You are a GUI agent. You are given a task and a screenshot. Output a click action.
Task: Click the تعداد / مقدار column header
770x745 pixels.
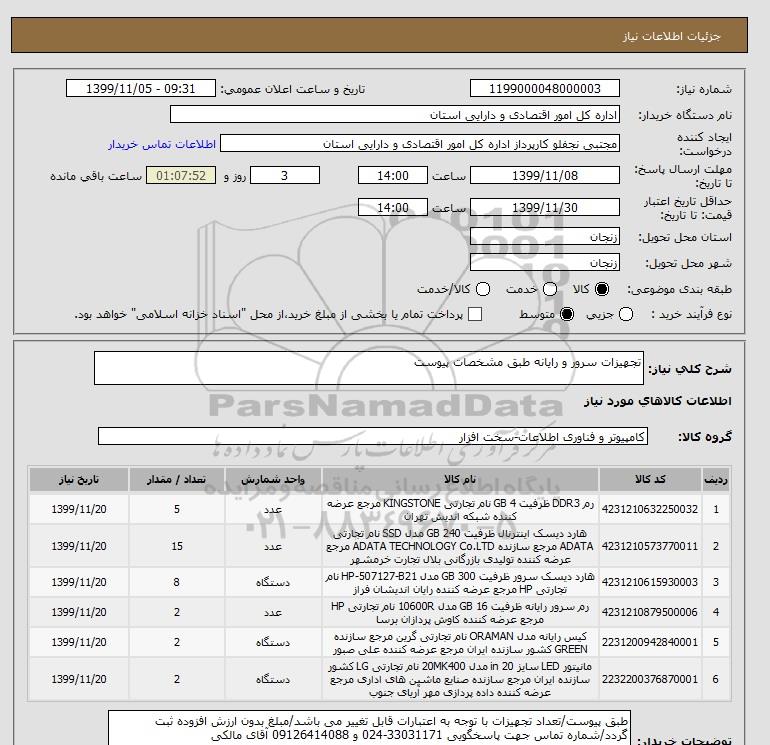[177, 479]
